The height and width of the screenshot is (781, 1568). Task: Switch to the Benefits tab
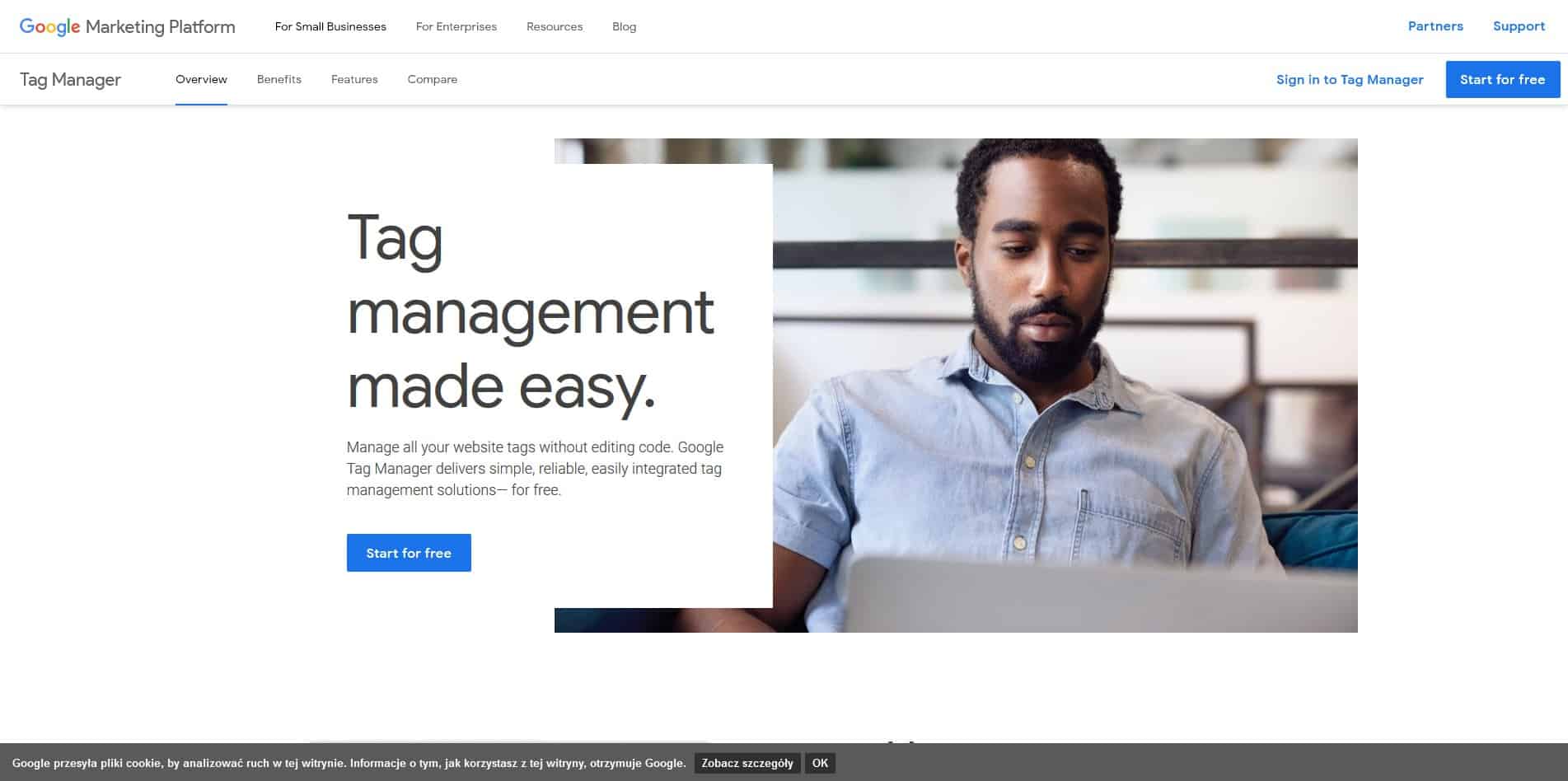[x=278, y=79]
